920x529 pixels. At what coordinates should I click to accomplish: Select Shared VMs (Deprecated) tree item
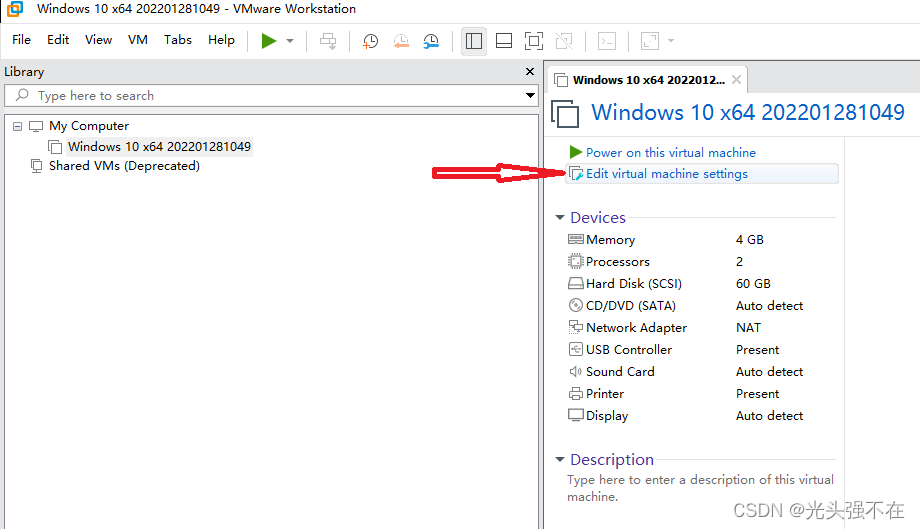point(124,166)
